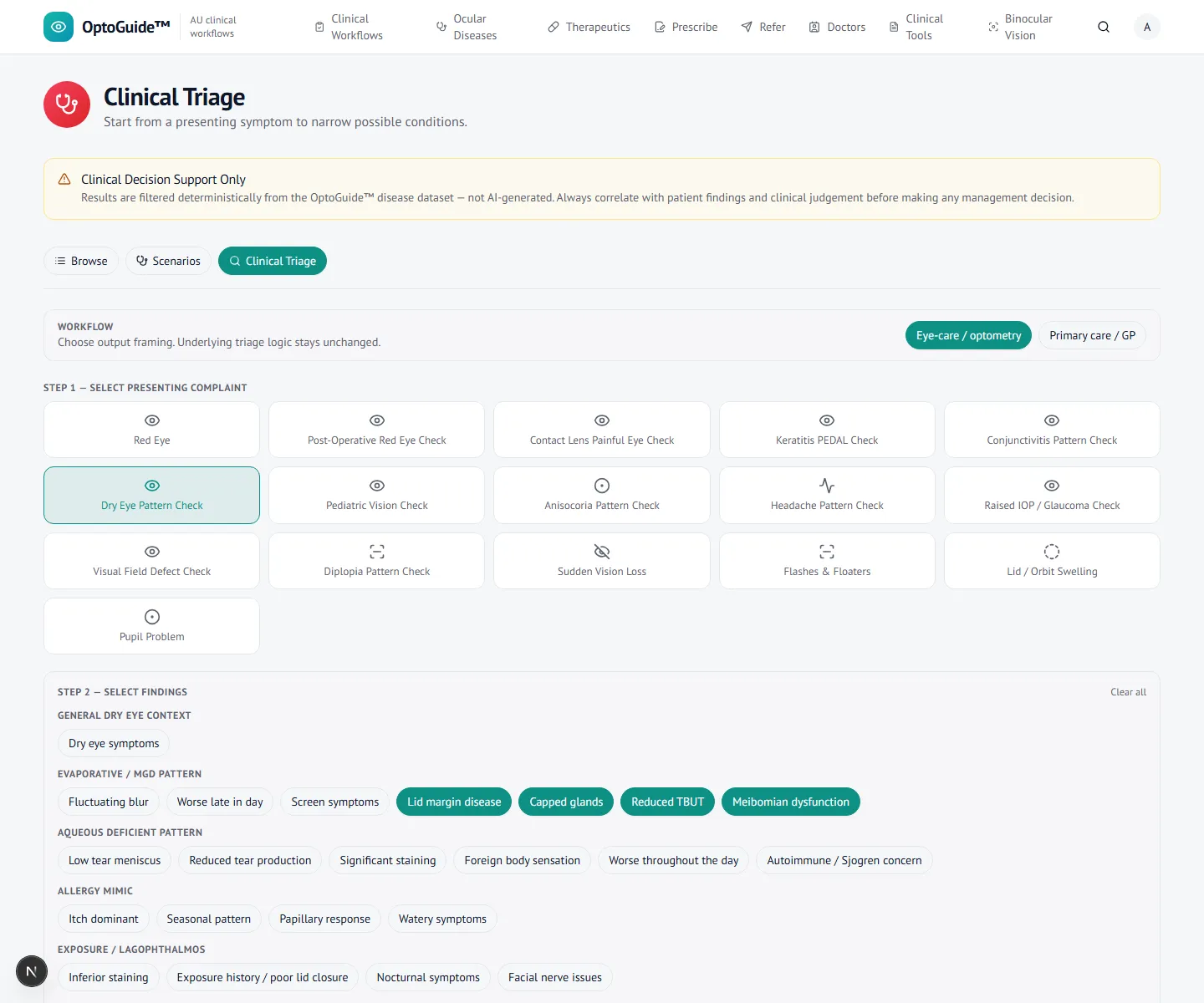Switch workflow to Primary care / GP
The image size is (1204, 1003).
[x=1092, y=335]
